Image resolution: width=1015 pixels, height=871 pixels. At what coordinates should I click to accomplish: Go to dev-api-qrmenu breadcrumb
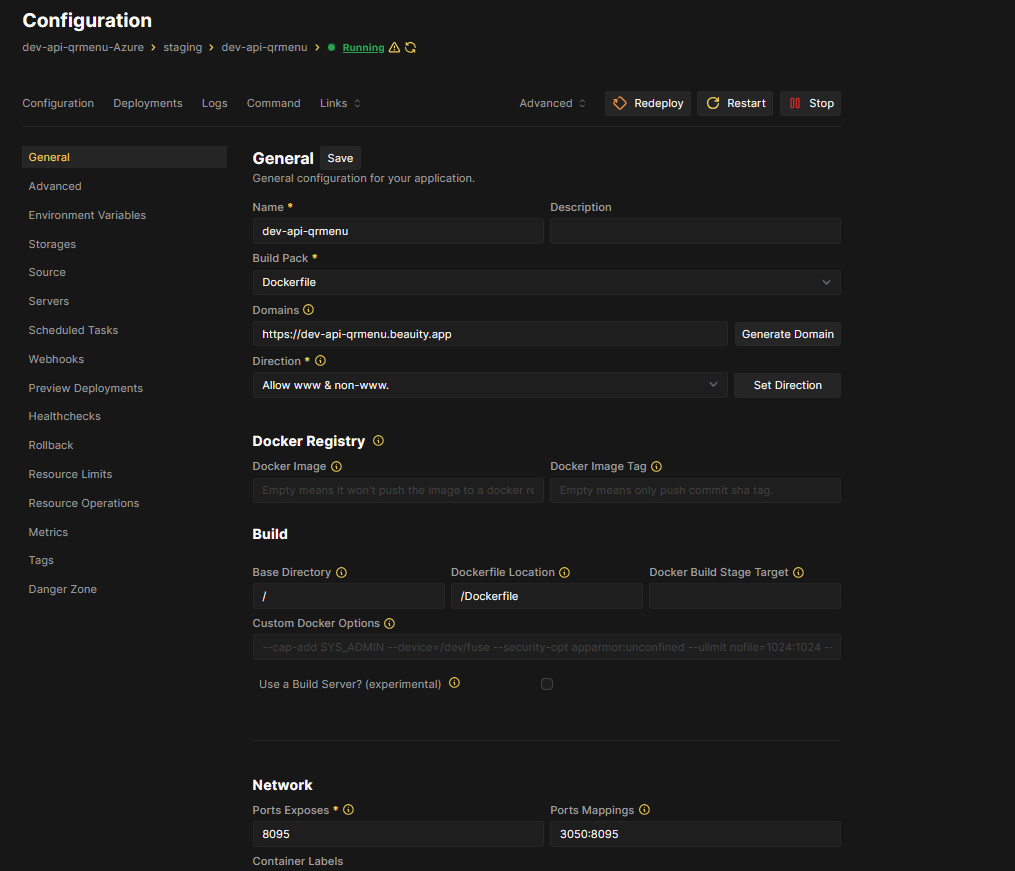coord(264,47)
